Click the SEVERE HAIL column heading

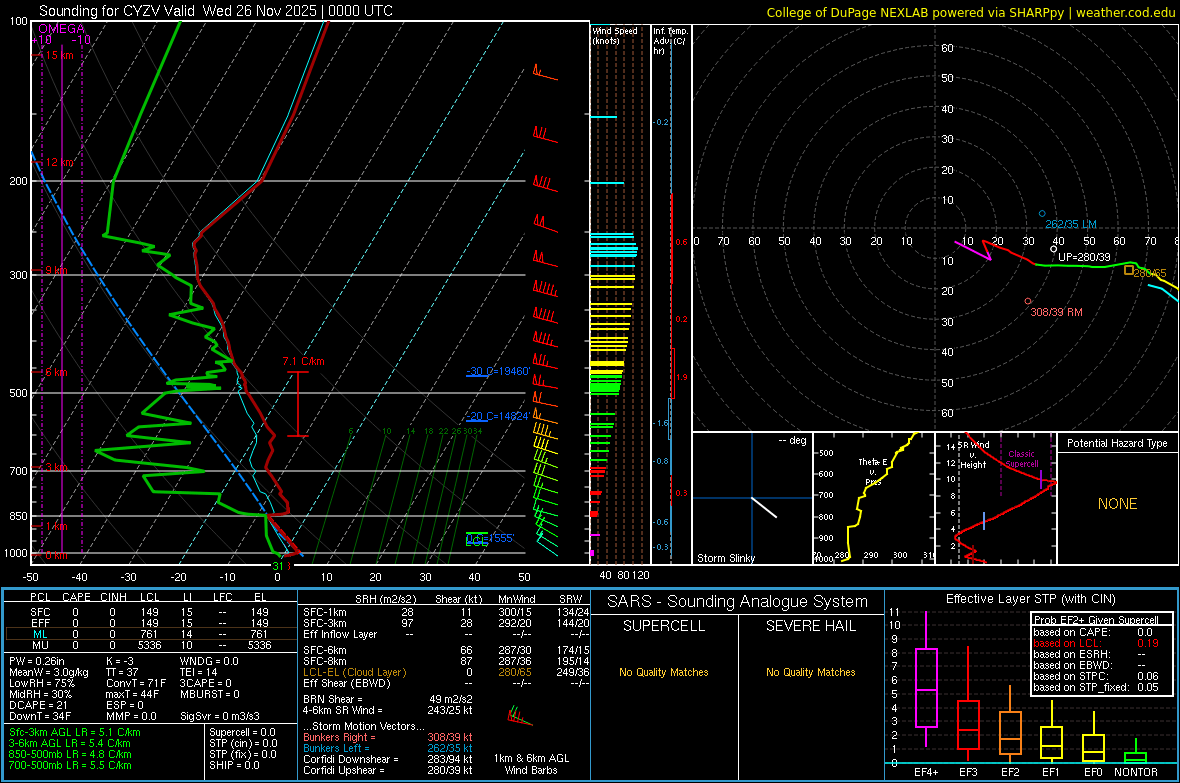pyautogui.click(x=810, y=626)
